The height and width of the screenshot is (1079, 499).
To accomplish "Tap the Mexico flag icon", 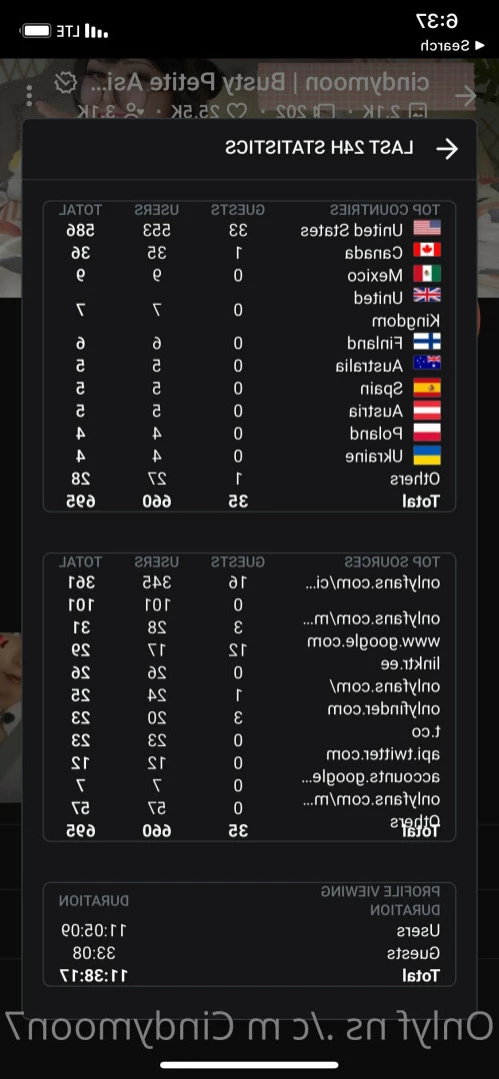I will pyautogui.click(x=427, y=274).
